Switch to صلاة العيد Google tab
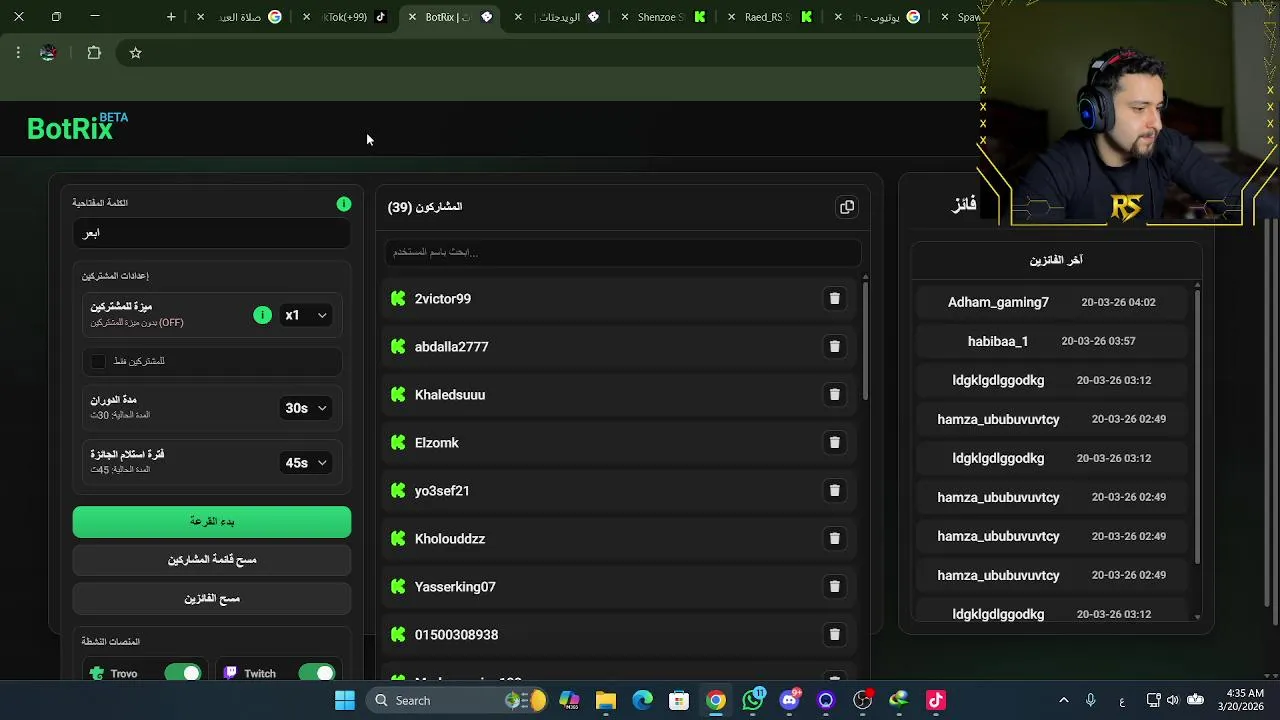 point(240,17)
